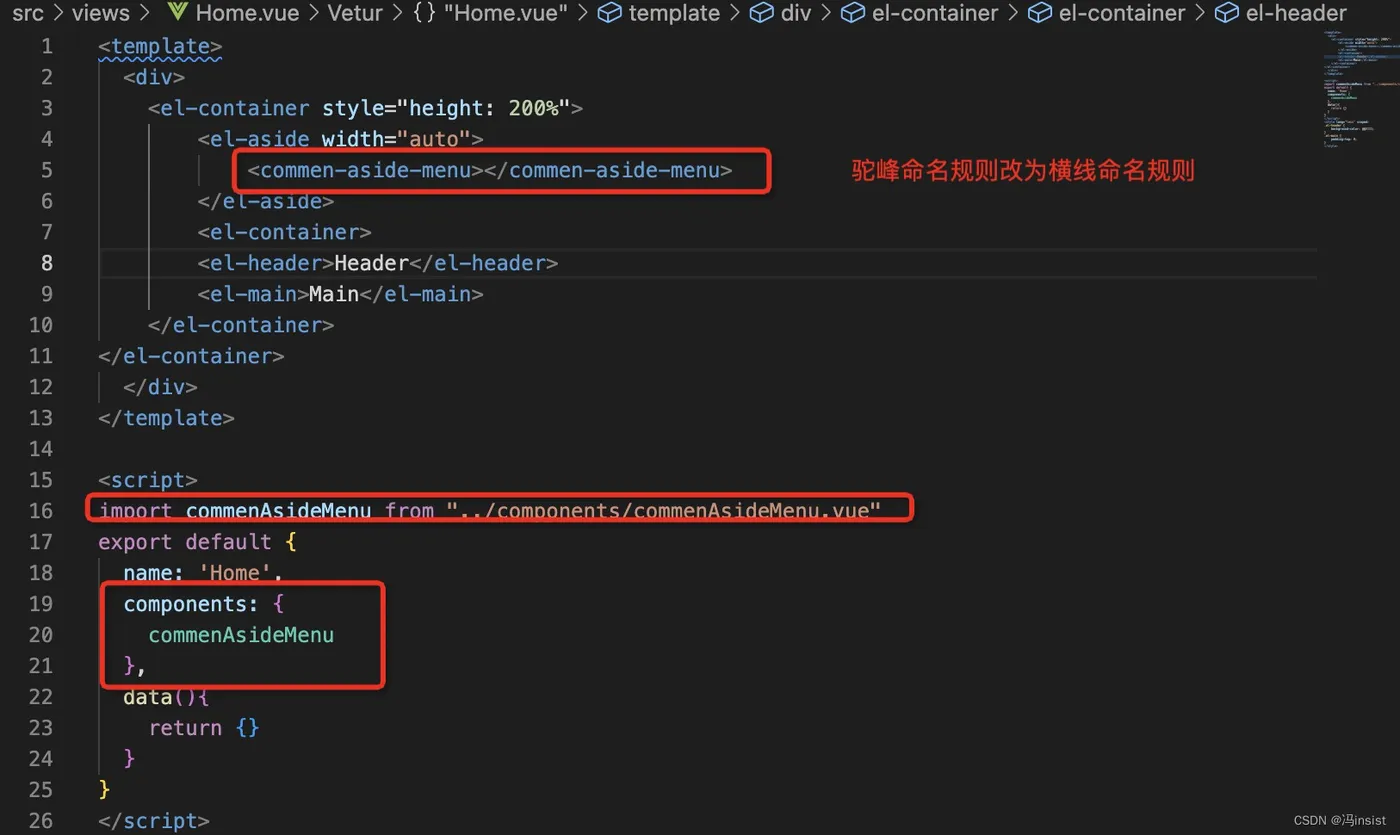
Task: Select line number 26 in the gutter
Action: (41, 820)
